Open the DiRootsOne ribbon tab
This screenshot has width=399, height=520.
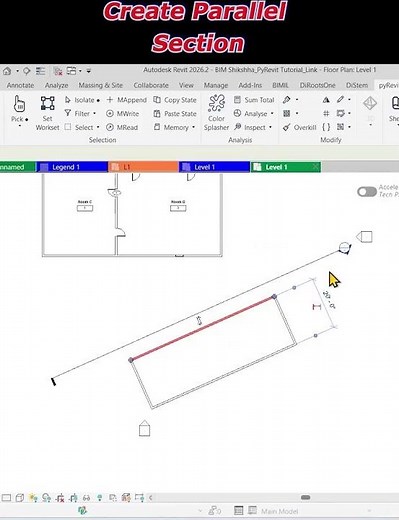[317, 85]
